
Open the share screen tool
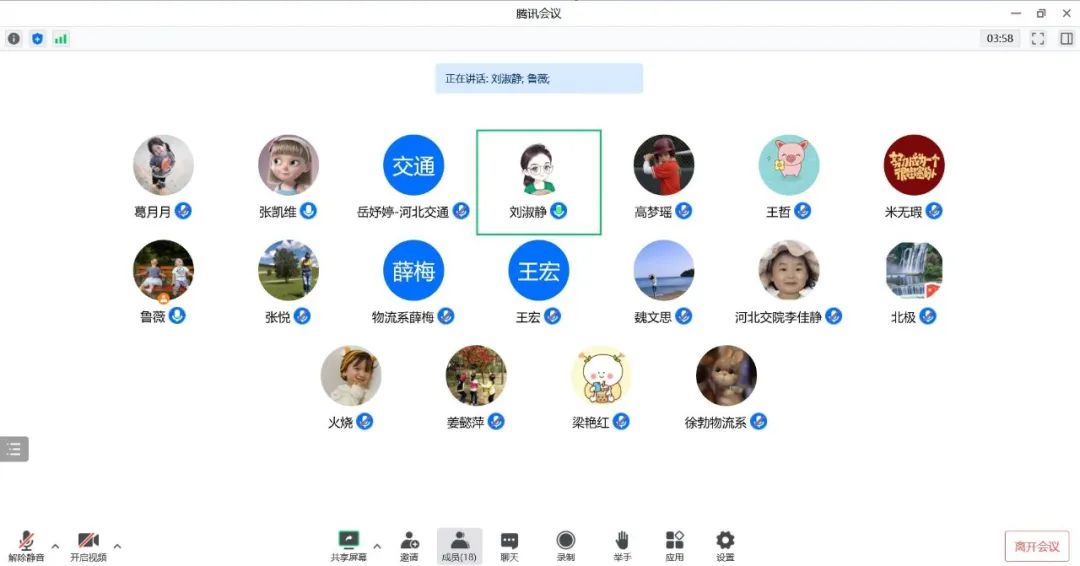(x=349, y=546)
